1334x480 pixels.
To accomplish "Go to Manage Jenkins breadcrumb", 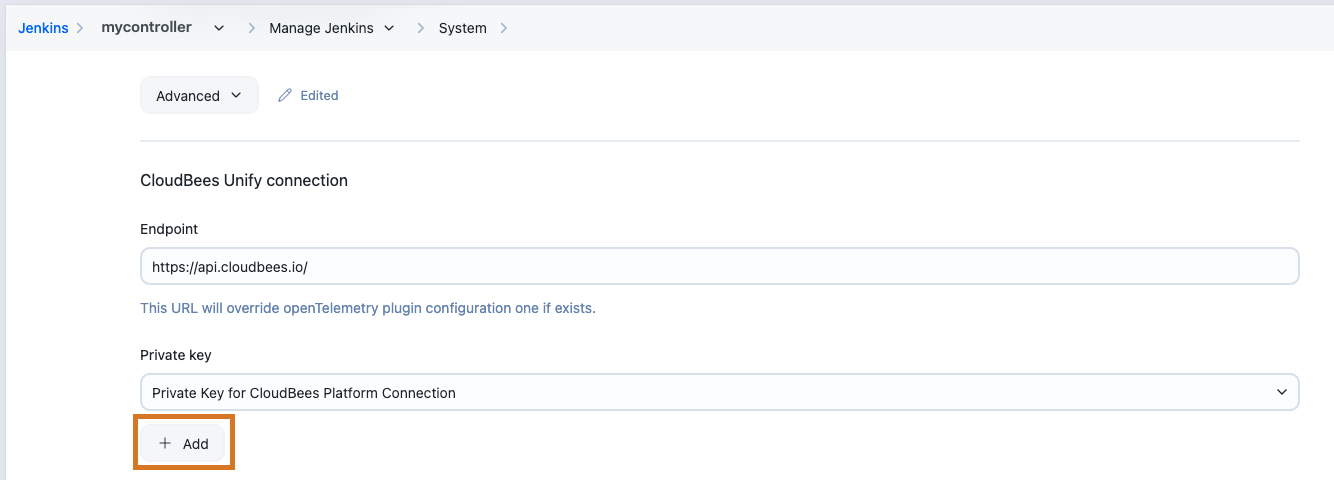I will (321, 28).
